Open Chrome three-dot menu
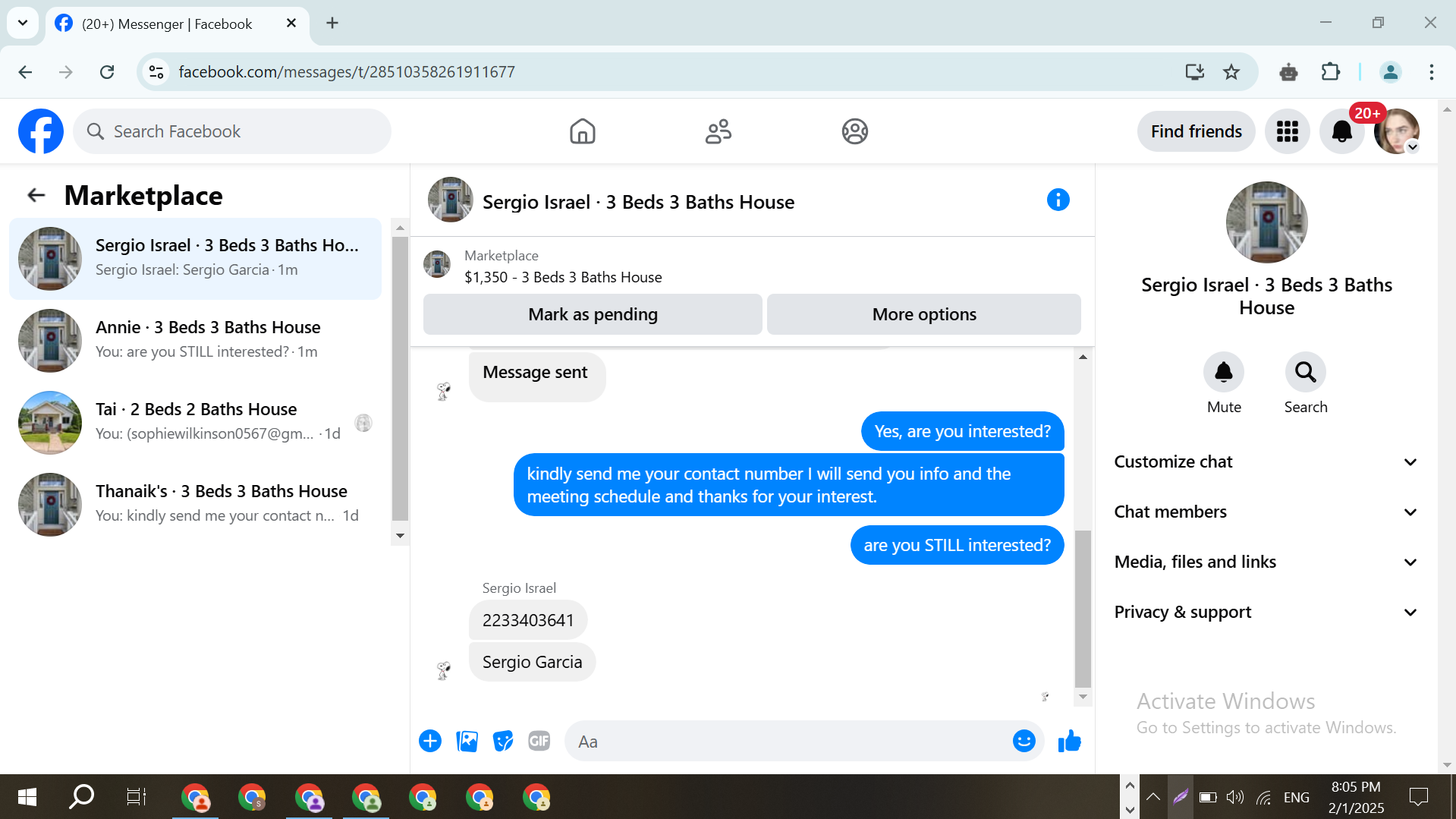 click(x=1432, y=72)
